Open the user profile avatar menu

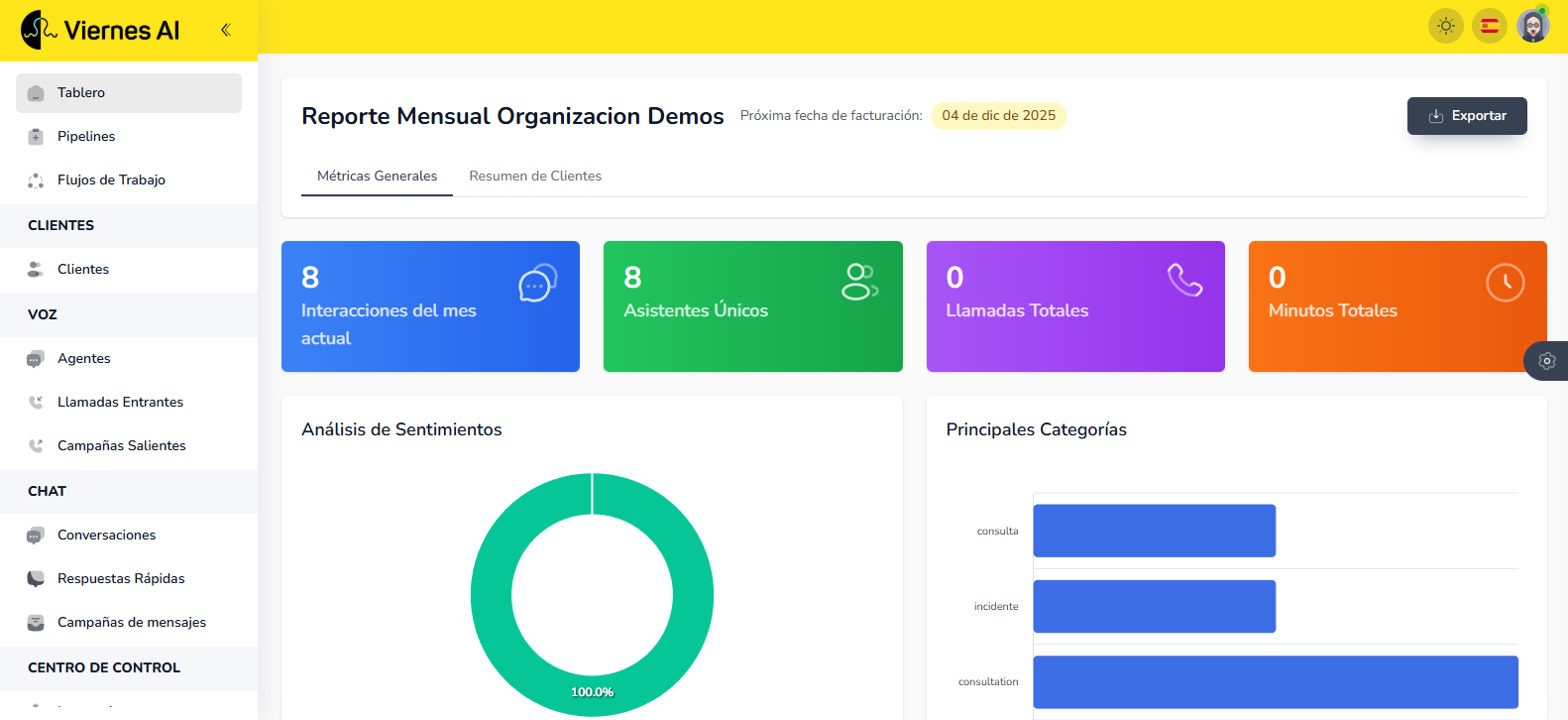tap(1532, 26)
